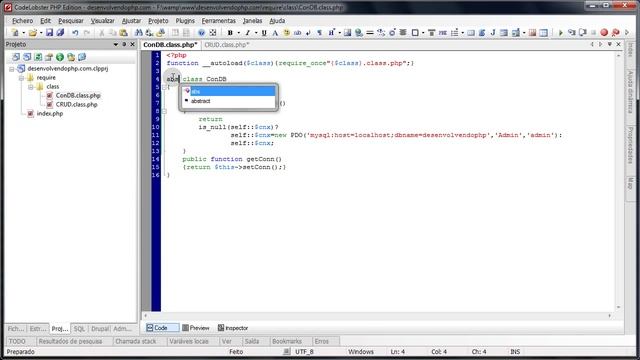Apply Underline tag with the U icon
The height and width of the screenshot is (360, 640).
coord(264,33)
